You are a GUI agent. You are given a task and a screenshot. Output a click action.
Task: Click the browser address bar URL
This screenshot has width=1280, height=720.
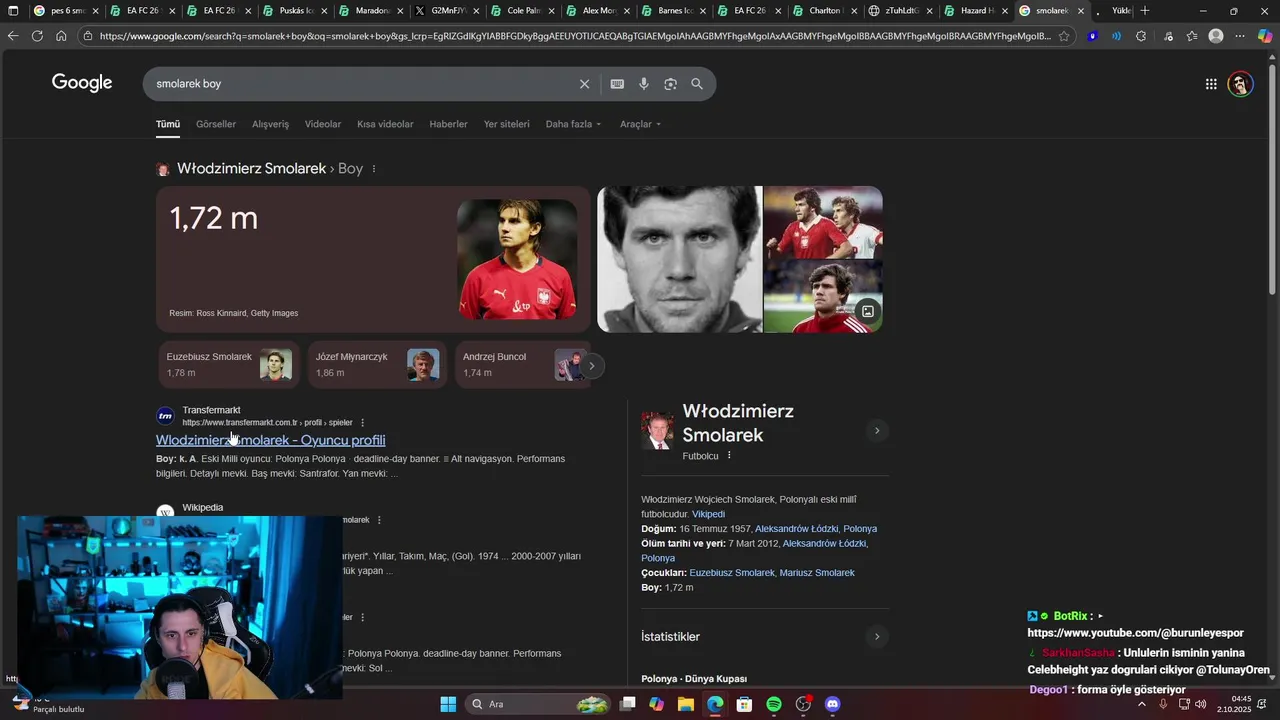(575, 36)
